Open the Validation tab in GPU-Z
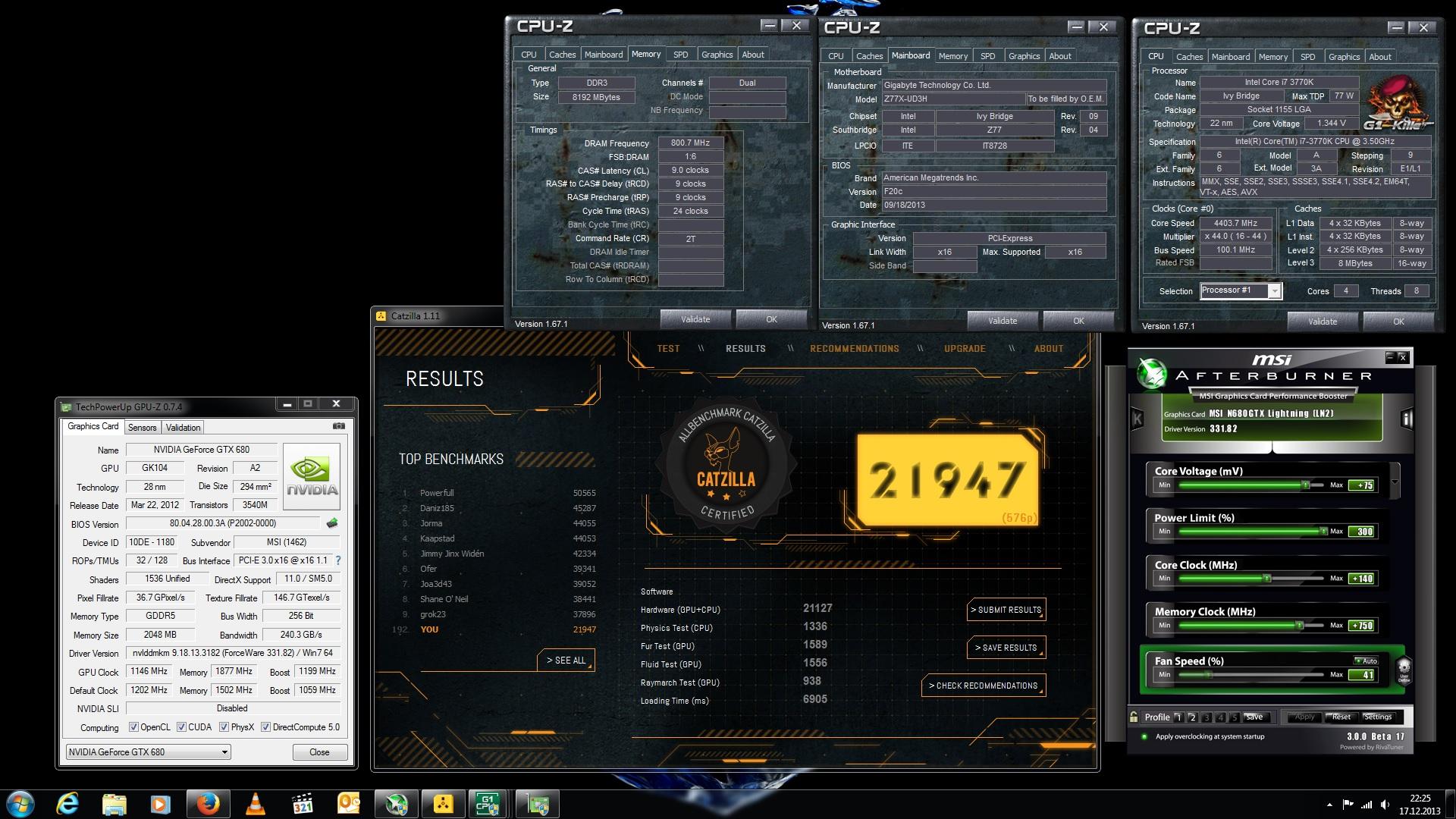1456x819 pixels. (x=183, y=428)
